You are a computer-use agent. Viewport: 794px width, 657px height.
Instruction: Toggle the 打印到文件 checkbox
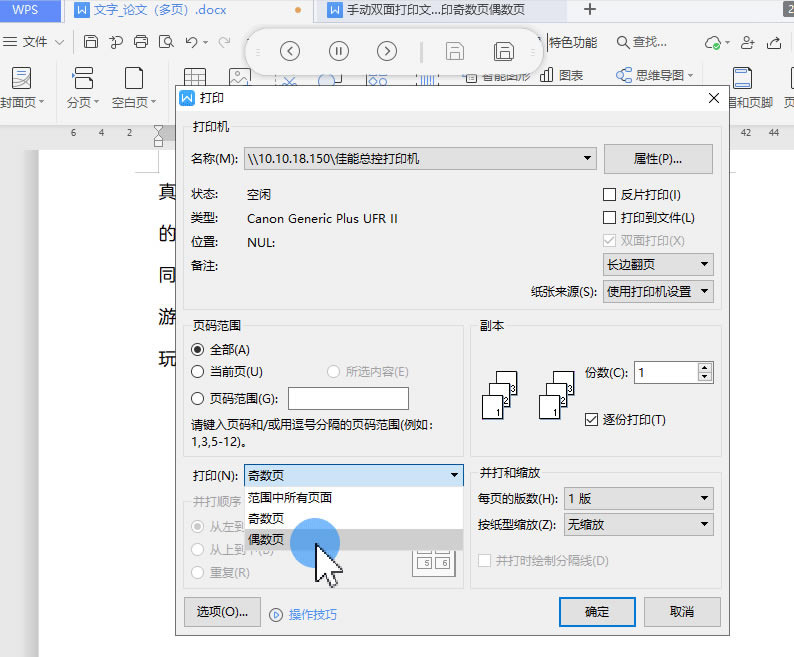pos(609,218)
